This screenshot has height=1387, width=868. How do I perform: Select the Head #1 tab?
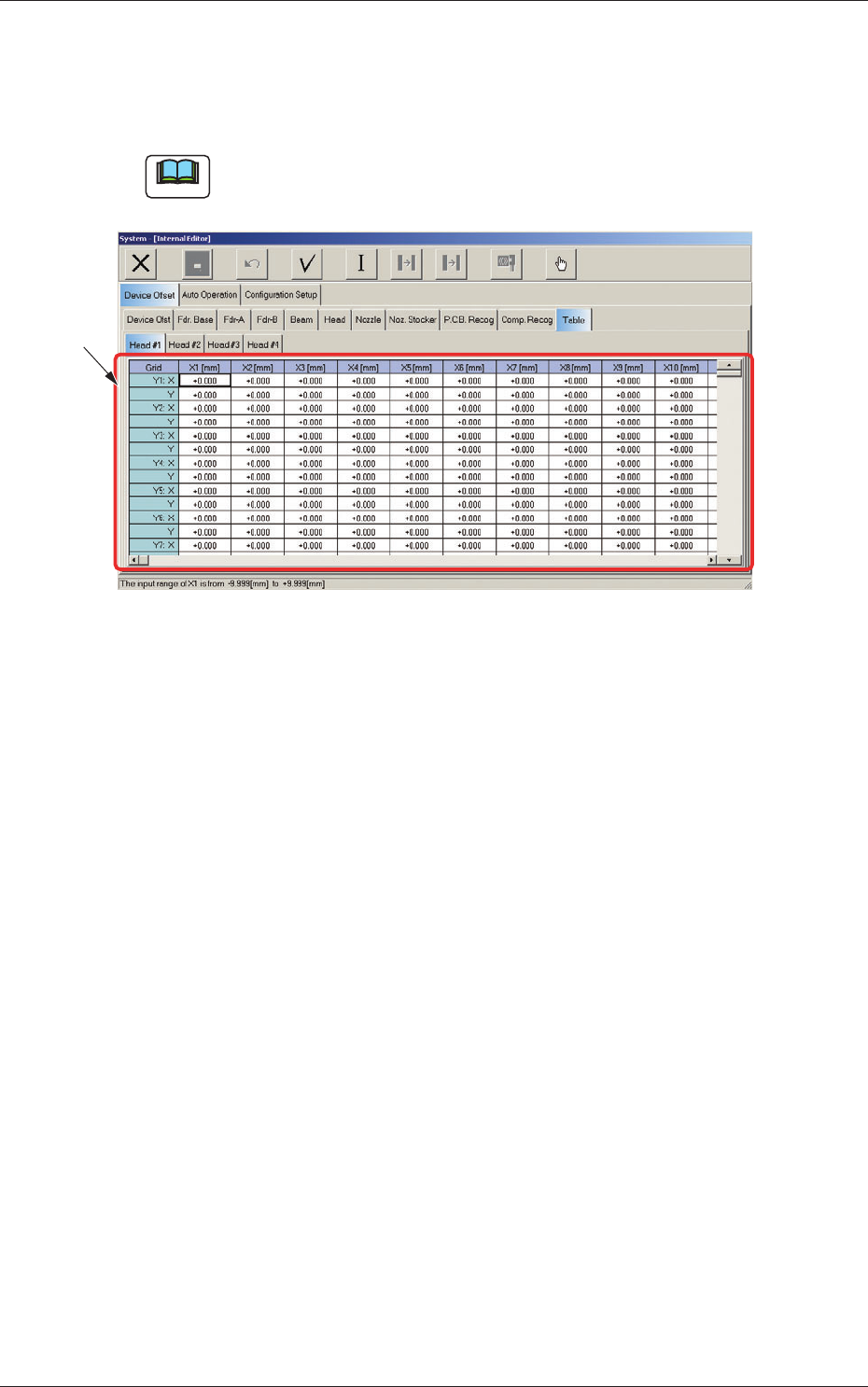click(x=145, y=344)
